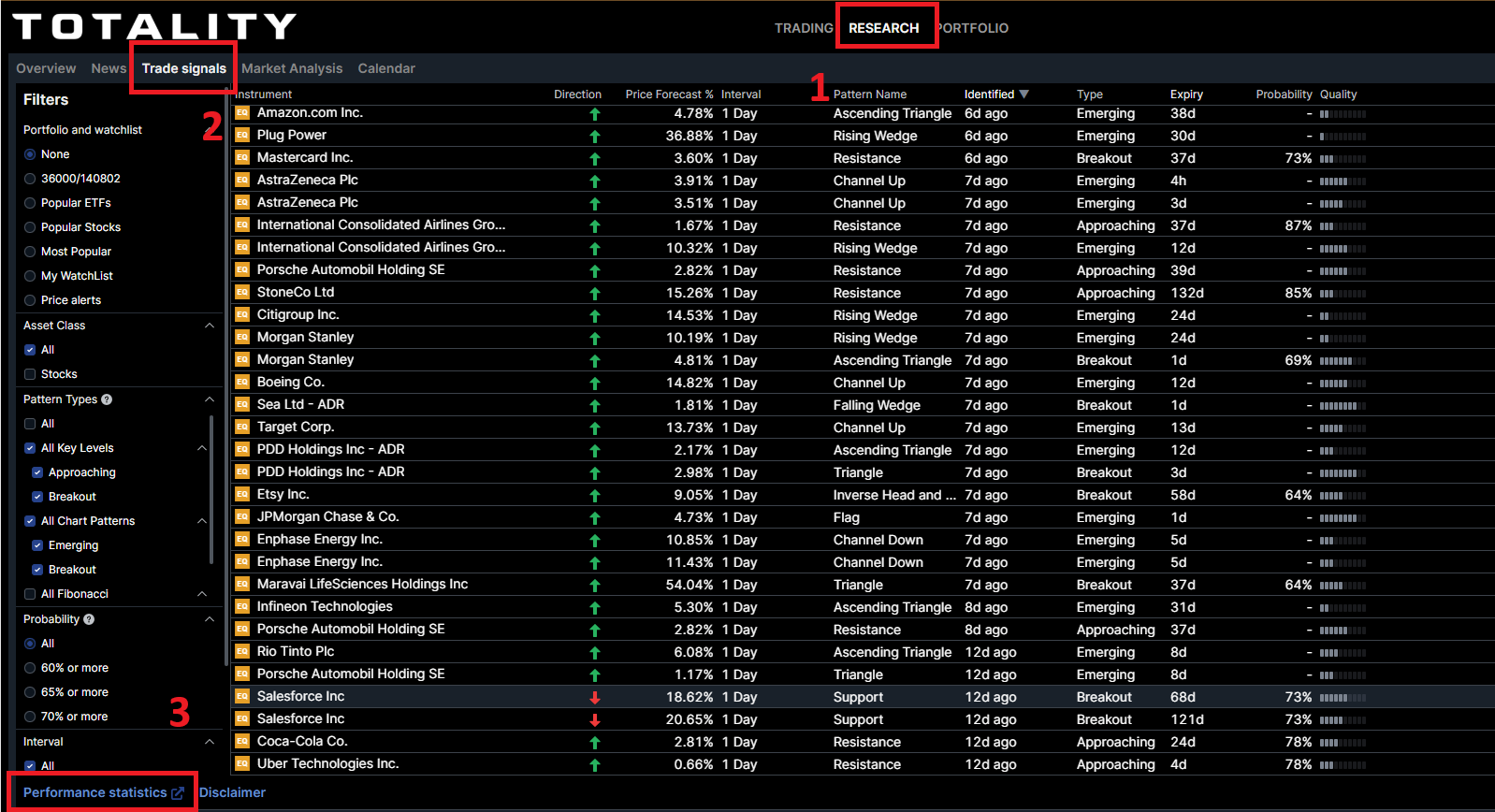The width and height of the screenshot is (1495, 812).
Task: Click the quality bar for Etsy Inc.
Action: pos(1343,495)
